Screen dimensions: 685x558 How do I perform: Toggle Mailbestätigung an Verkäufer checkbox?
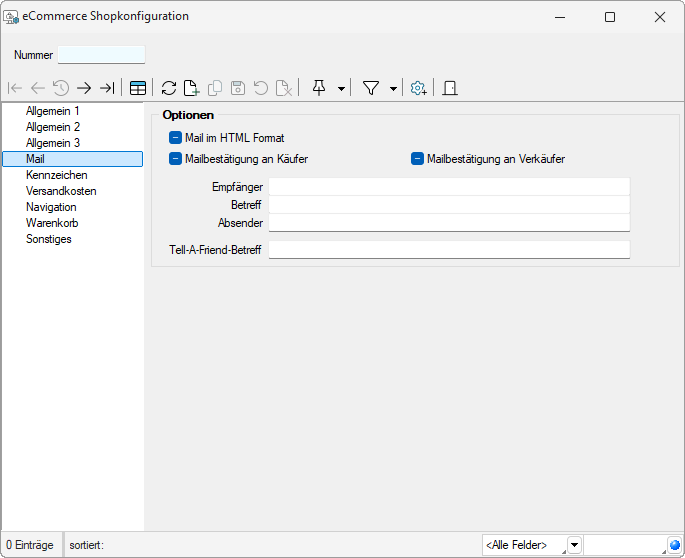[418, 159]
